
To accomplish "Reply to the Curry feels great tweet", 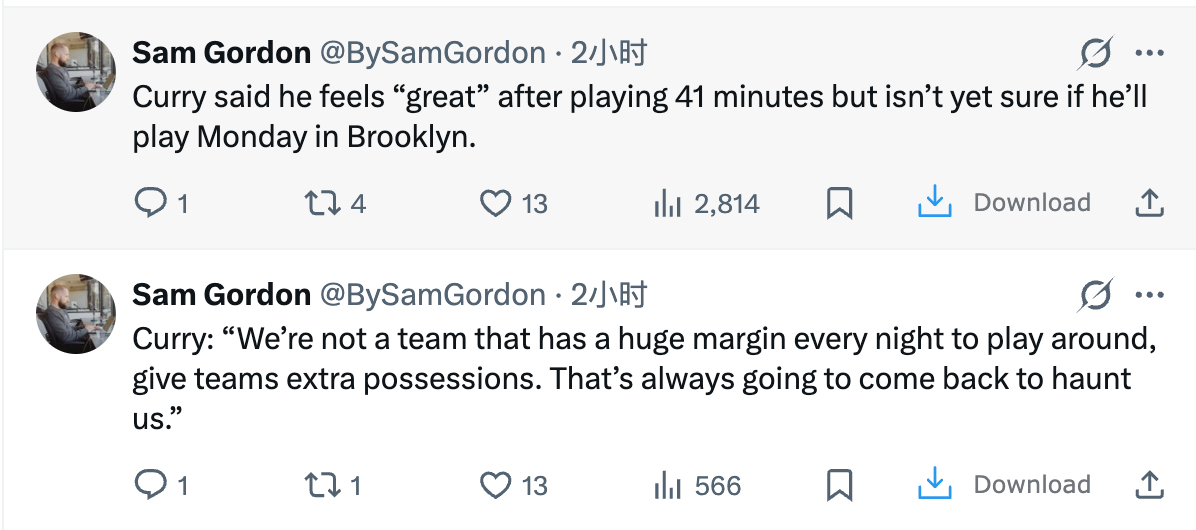I will click(x=150, y=204).
